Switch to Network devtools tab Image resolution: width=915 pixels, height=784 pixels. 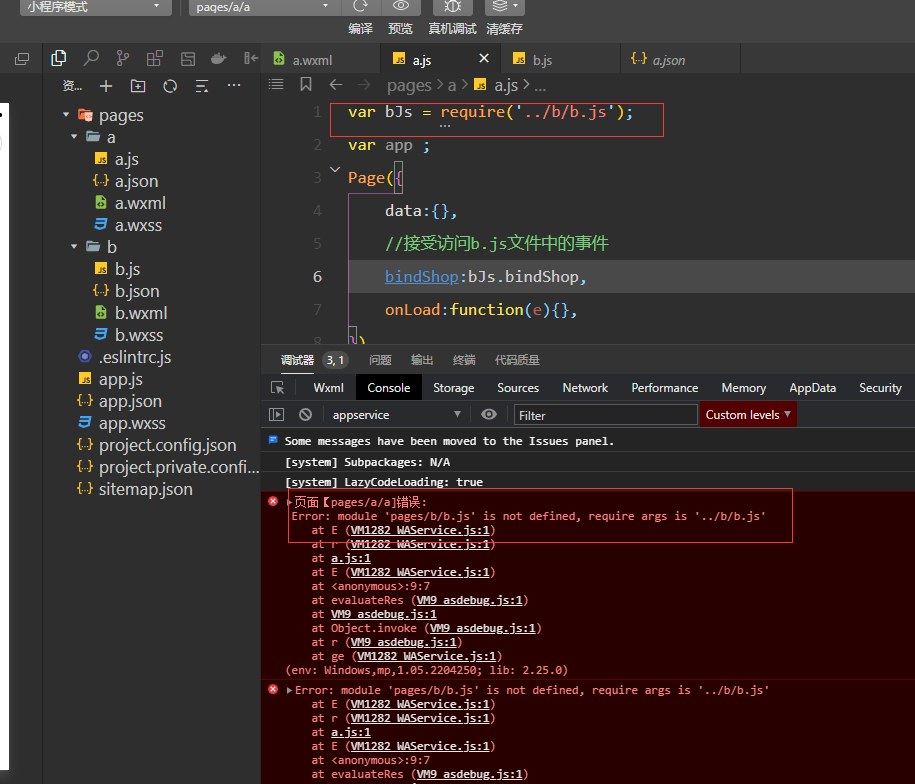(585, 388)
